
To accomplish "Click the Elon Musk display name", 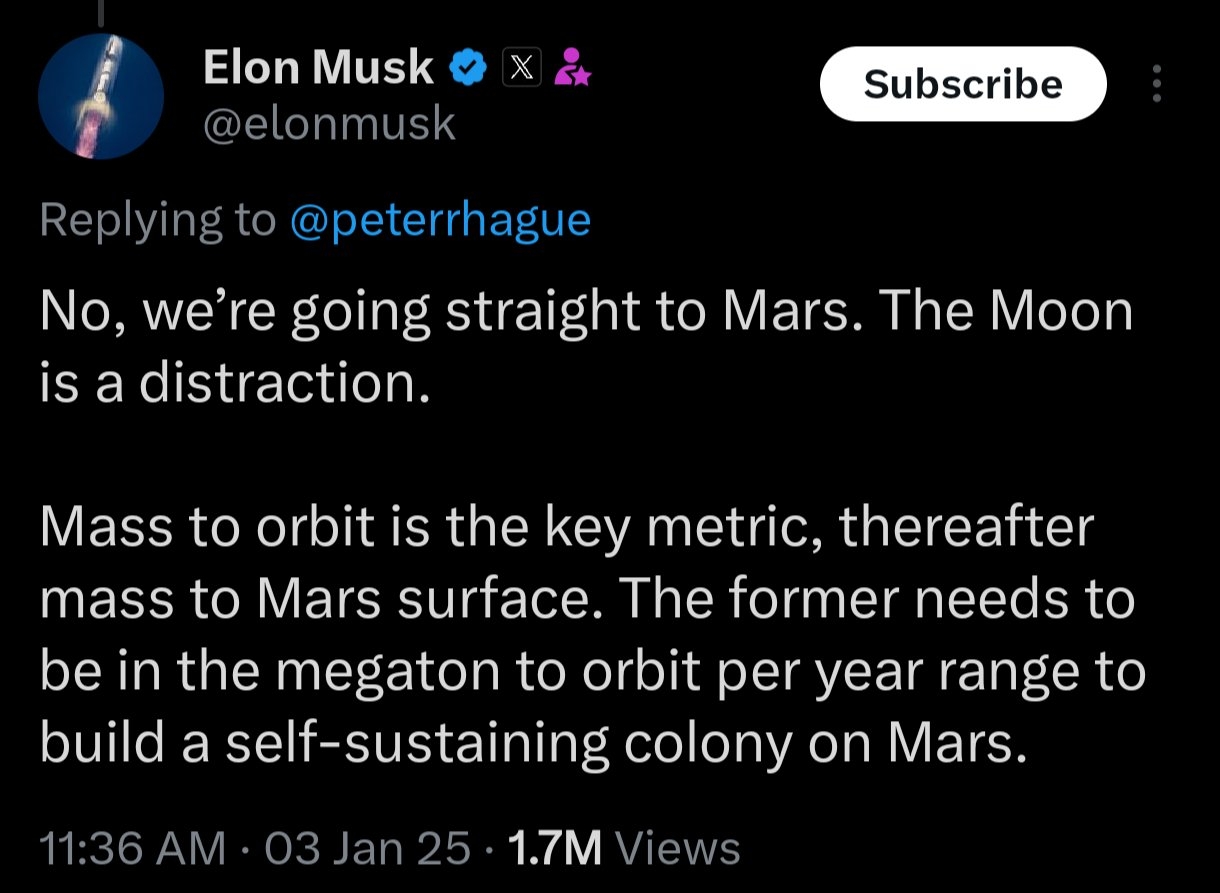I will pos(318,68).
